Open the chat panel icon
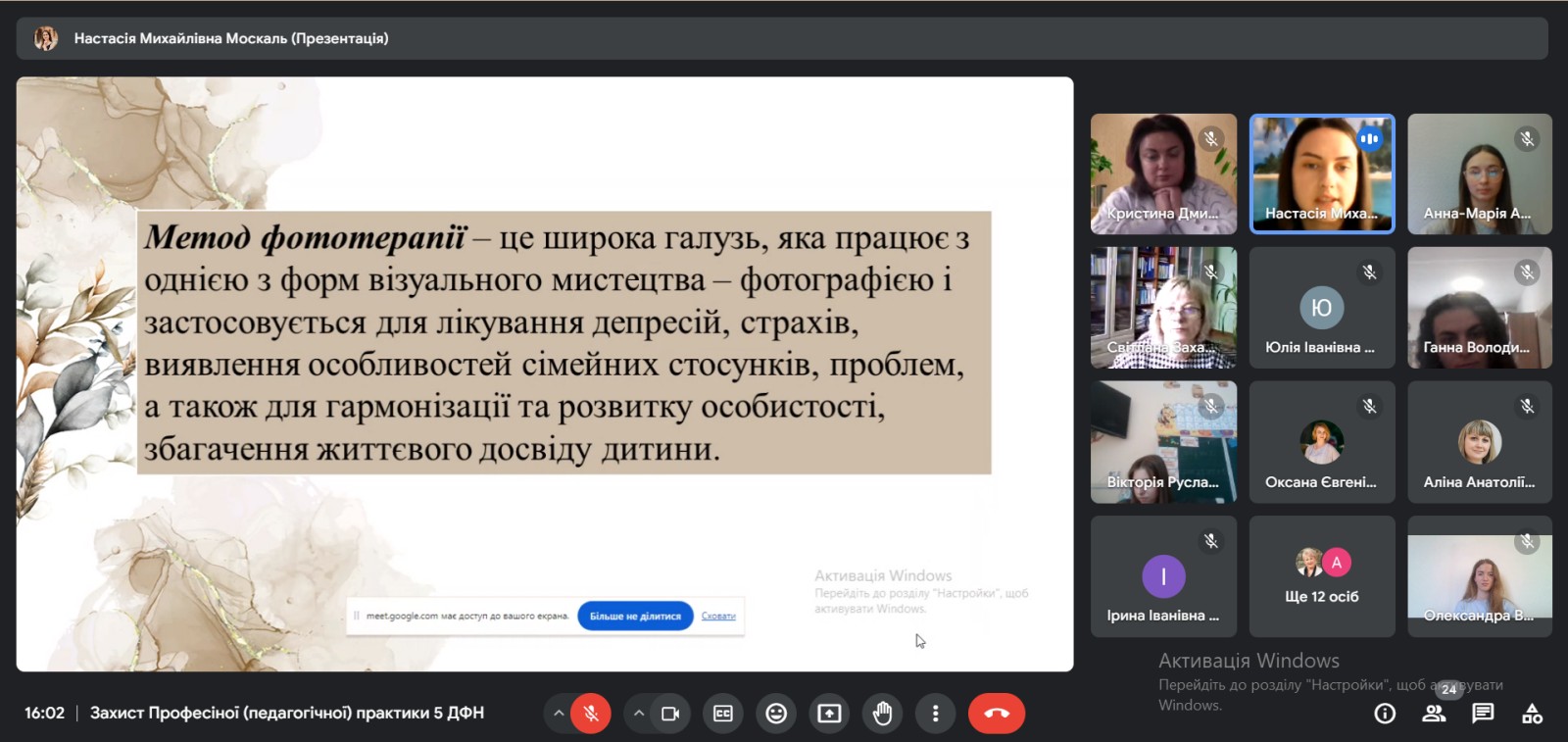This screenshot has width=1568, height=742. pyautogui.click(x=1484, y=714)
